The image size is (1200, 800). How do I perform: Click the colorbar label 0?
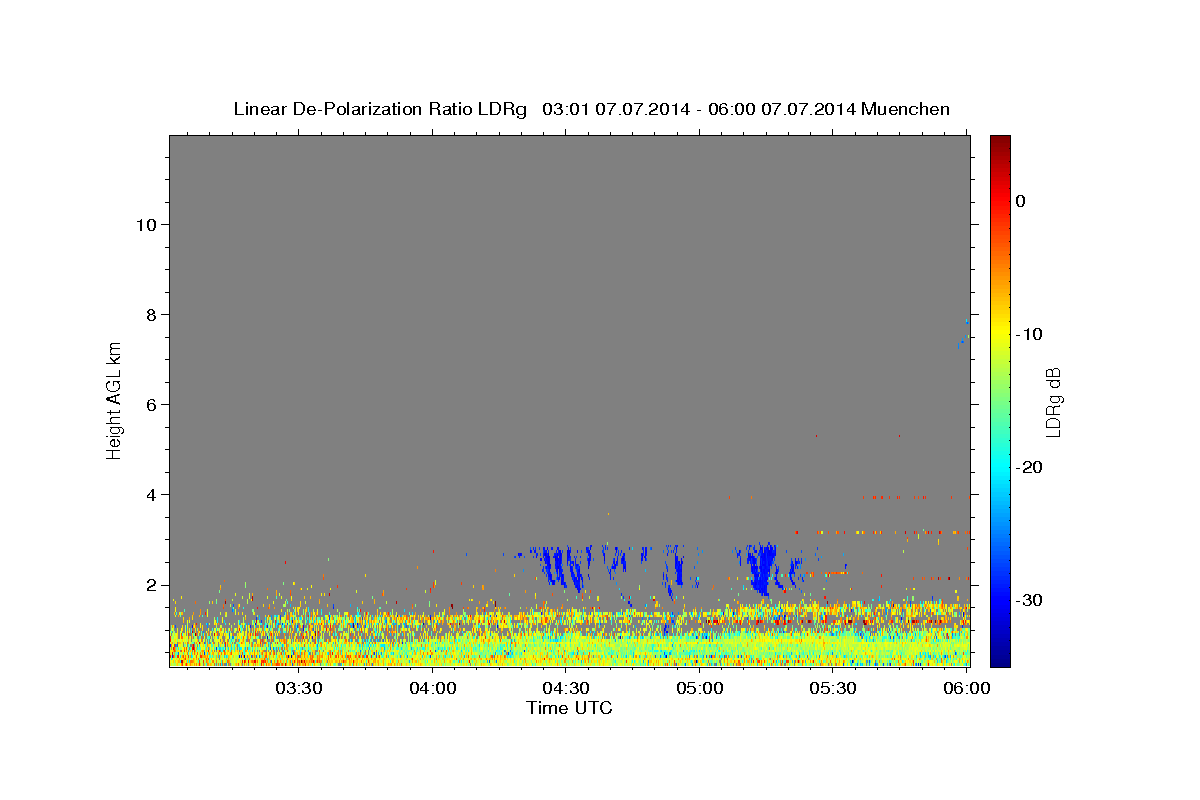click(1021, 201)
